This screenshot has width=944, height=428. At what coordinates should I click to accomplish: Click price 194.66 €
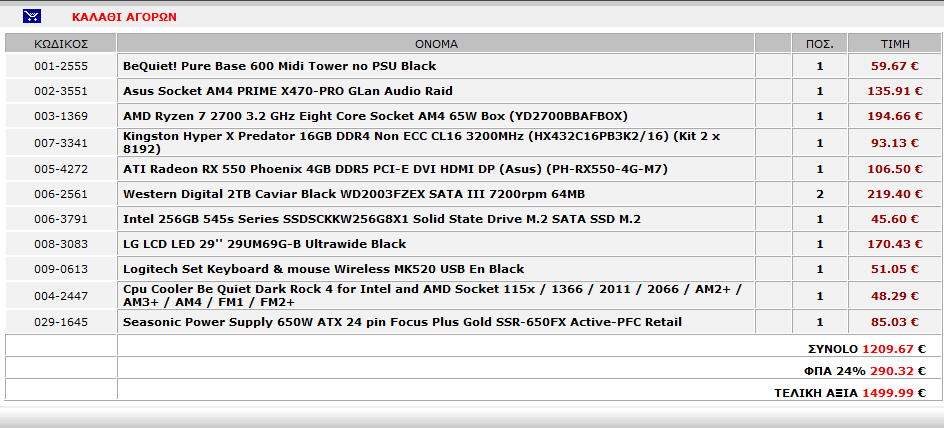coord(895,117)
